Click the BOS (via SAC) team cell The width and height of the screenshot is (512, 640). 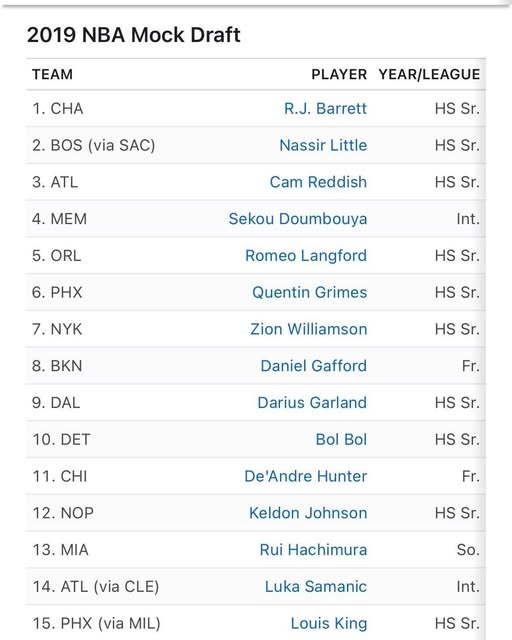93,145
